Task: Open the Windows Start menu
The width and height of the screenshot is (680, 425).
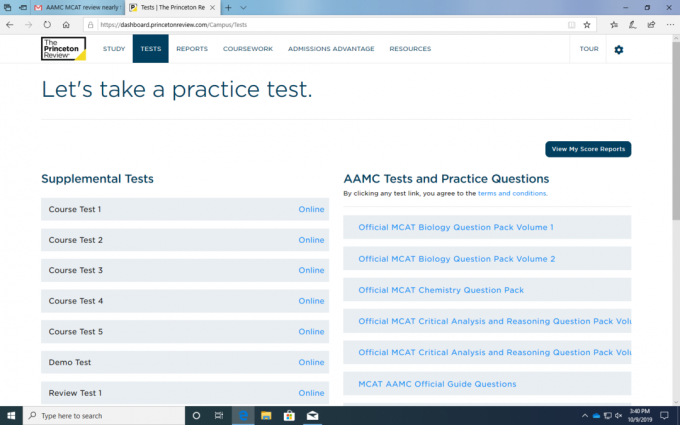Action: (11, 415)
